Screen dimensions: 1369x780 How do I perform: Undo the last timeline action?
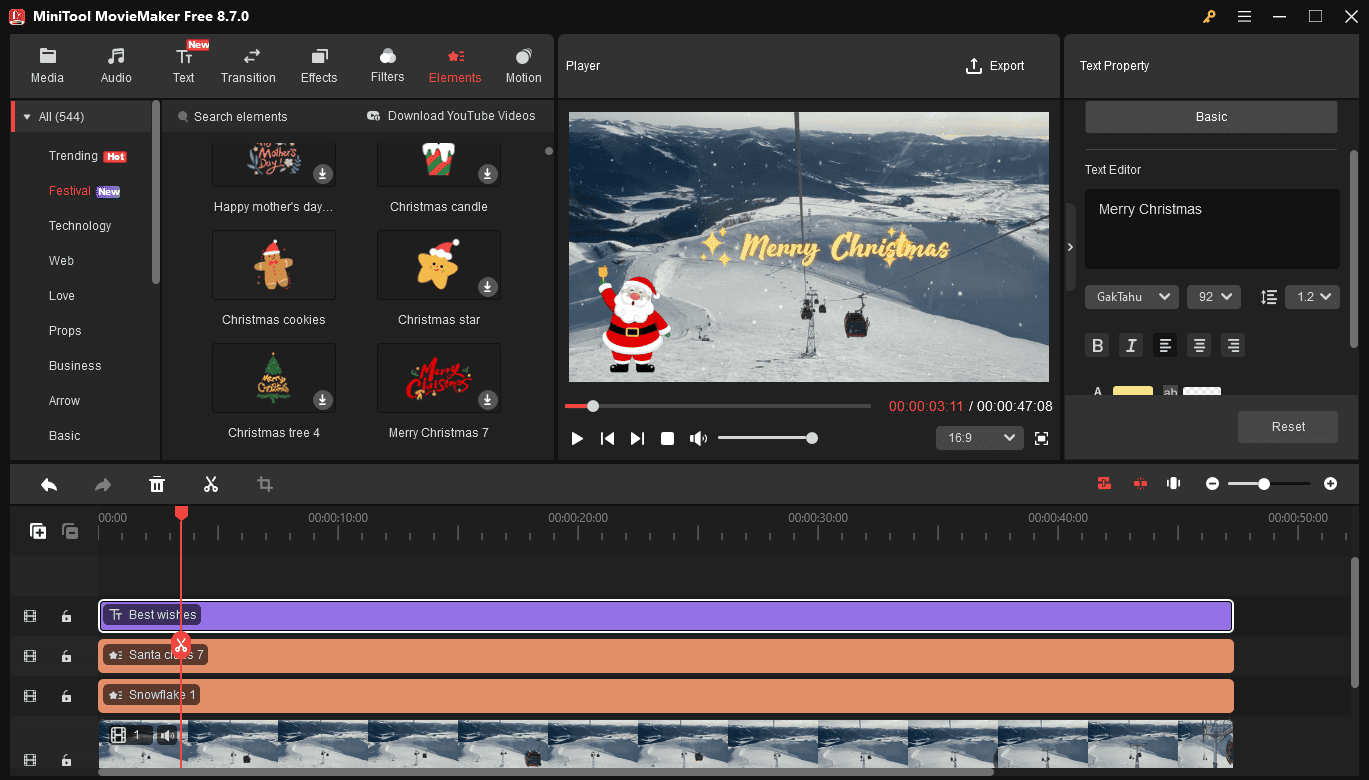[48, 484]
